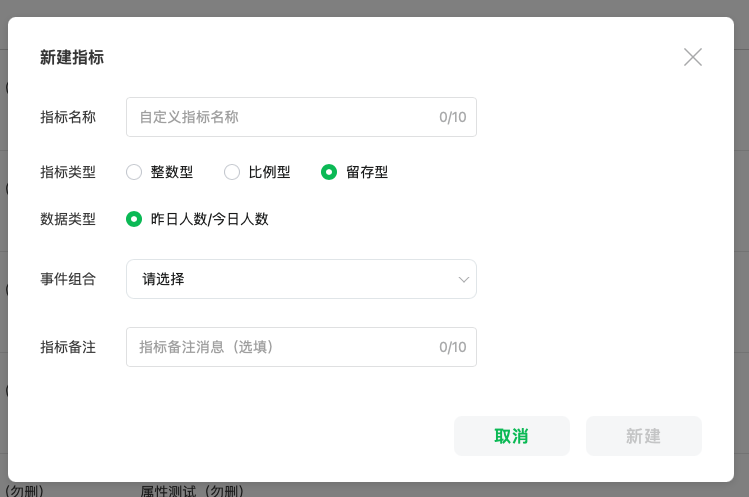Close the 新建指标 dialog with X icon
Image resolution: width=749 pixels, height=497 pixels.
click(x=693, y=57)
